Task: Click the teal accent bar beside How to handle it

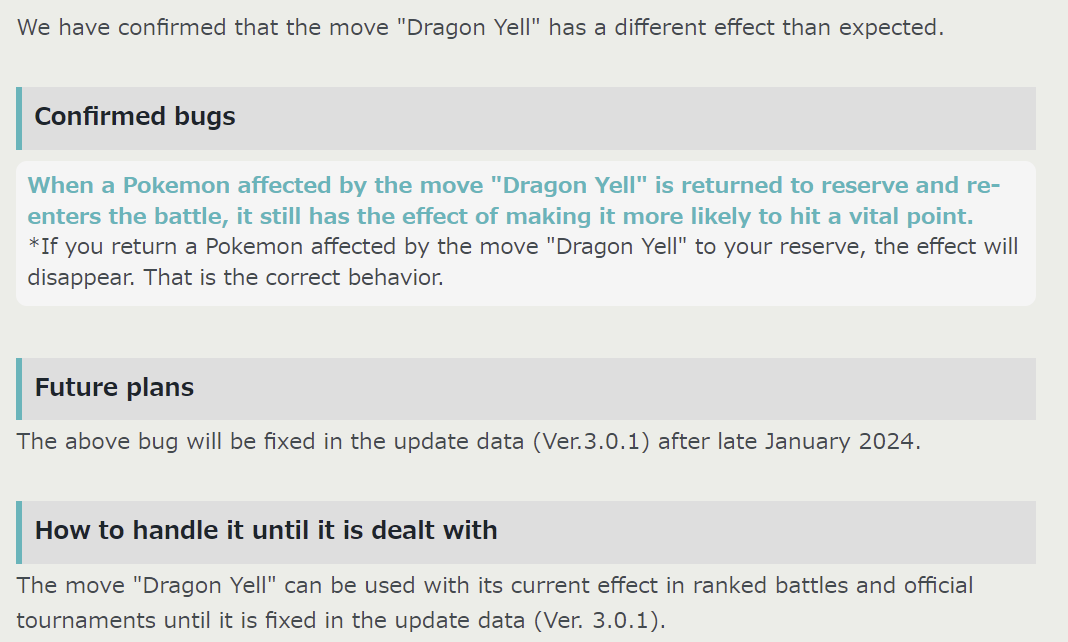Action: (19, 532)
